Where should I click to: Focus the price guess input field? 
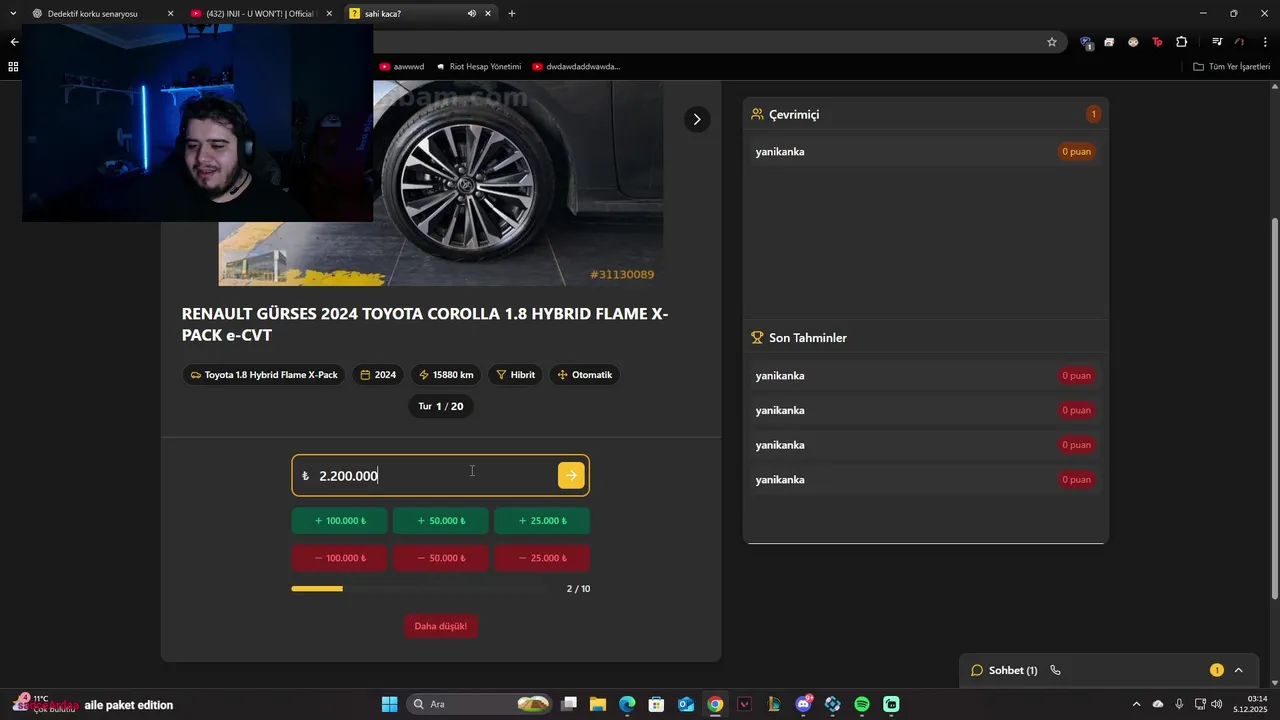coord(440,476)
